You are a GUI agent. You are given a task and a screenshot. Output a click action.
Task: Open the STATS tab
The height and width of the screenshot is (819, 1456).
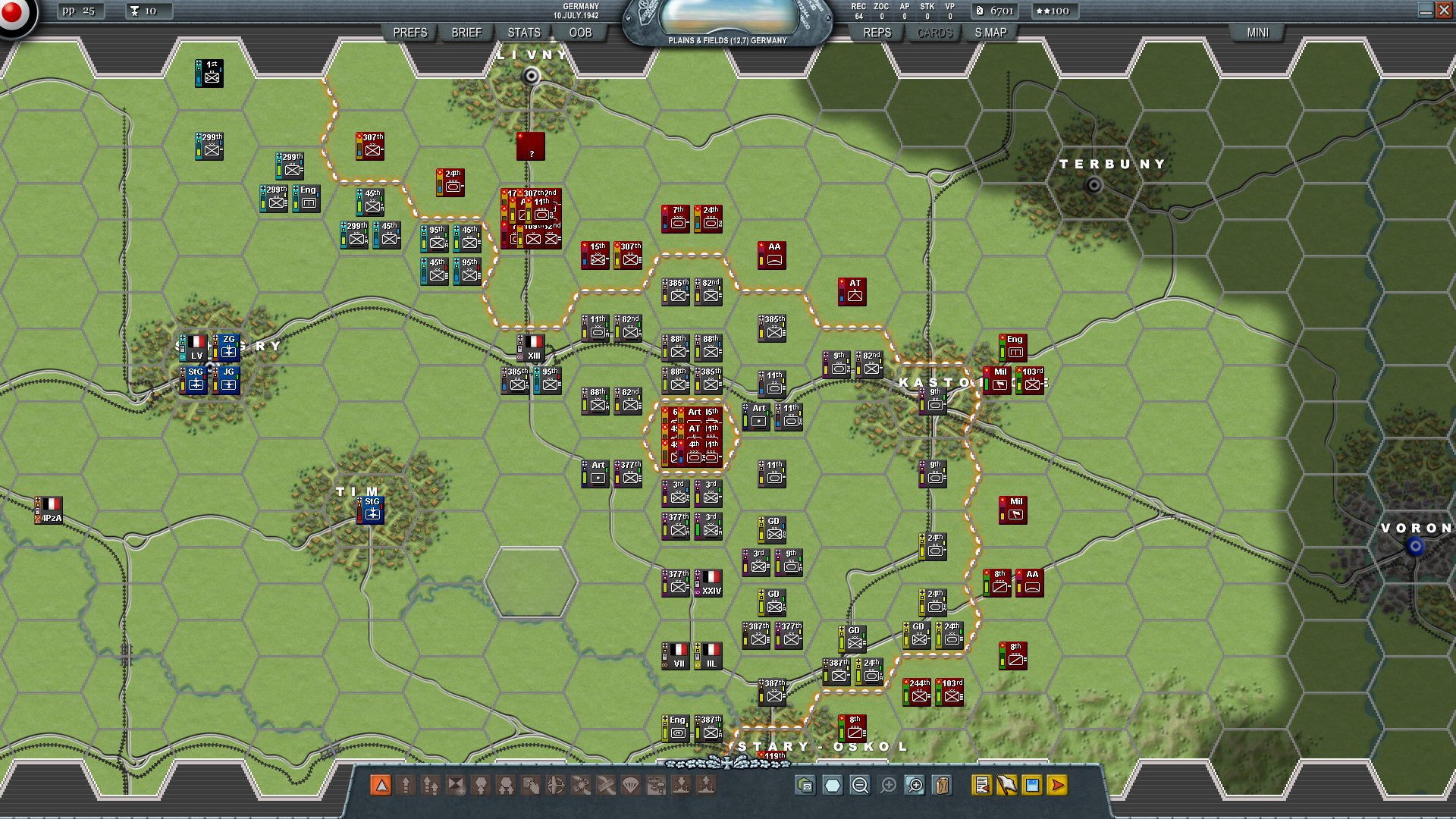524,33
